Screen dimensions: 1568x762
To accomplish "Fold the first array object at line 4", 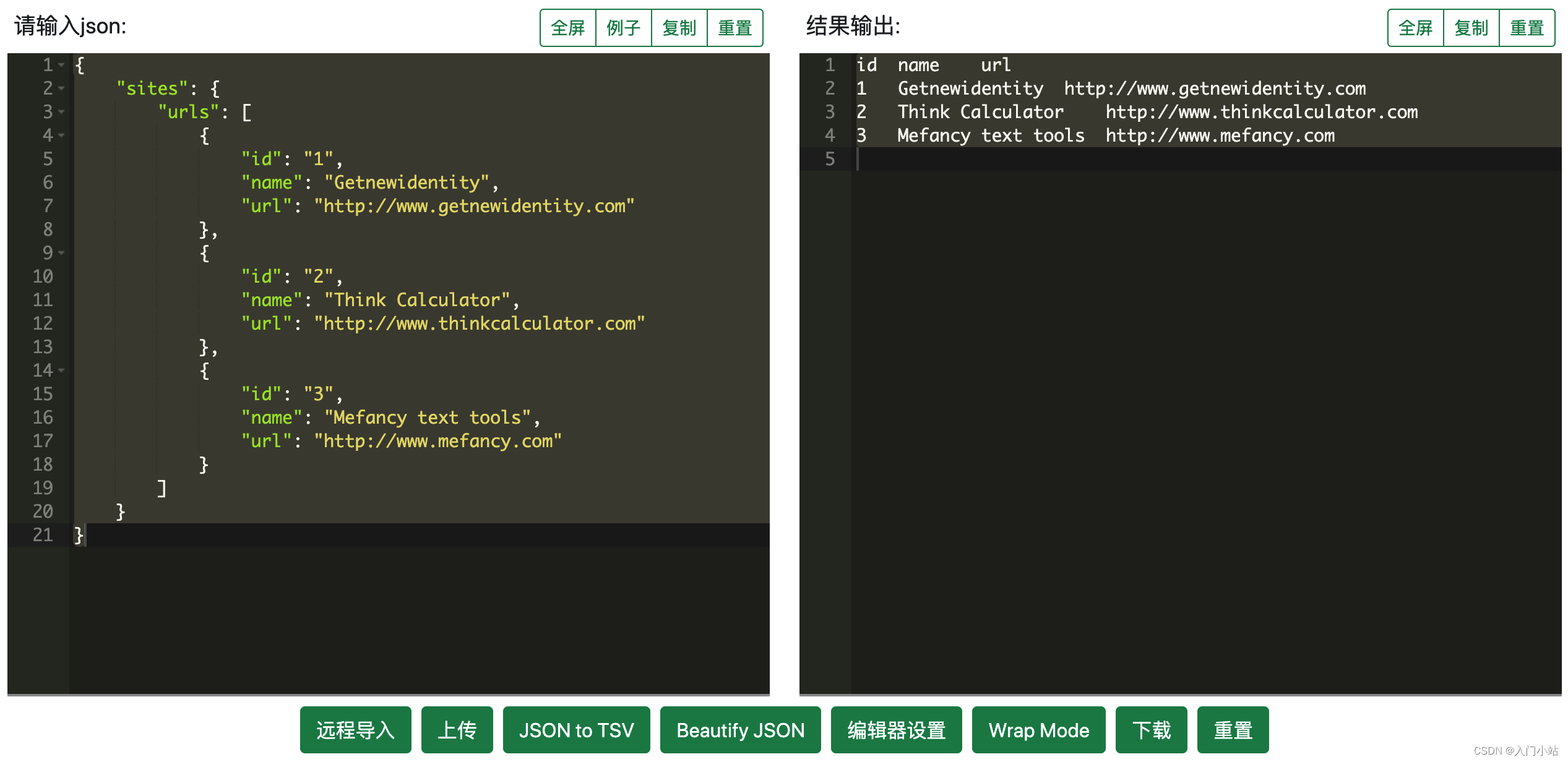I will coord(61,135).
